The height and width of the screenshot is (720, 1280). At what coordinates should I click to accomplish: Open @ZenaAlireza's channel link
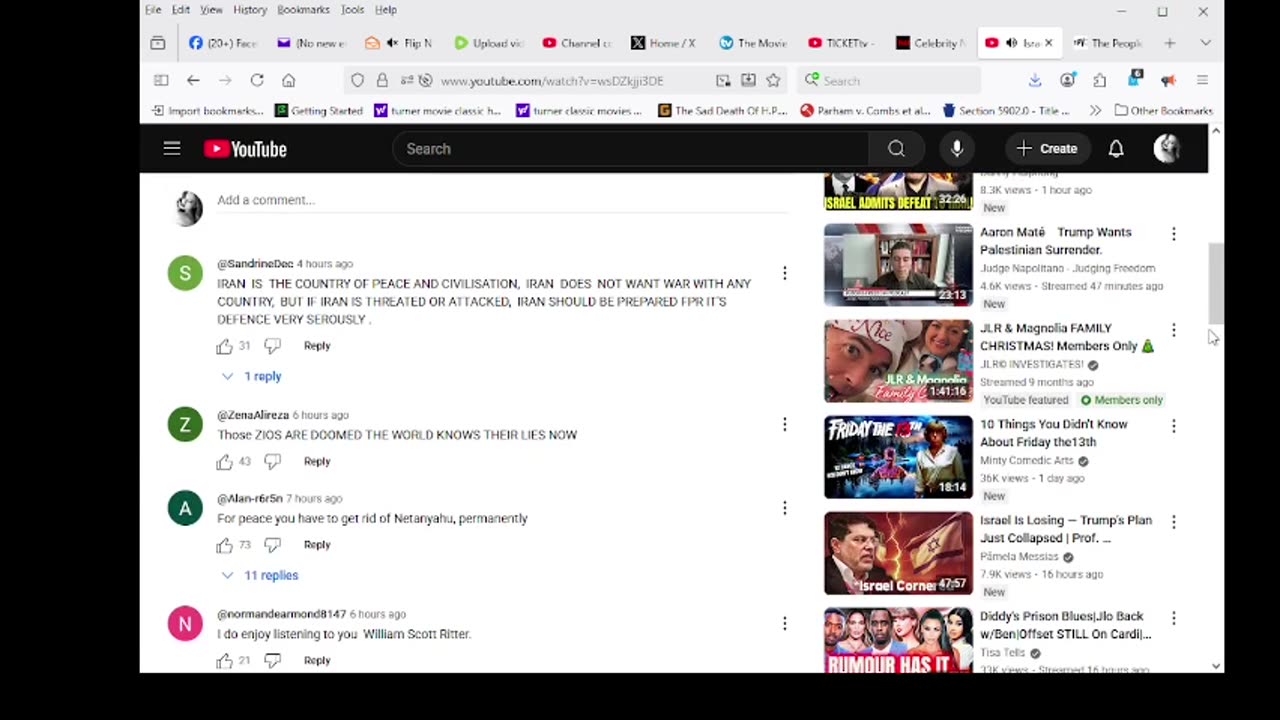[x=253, y=415]
